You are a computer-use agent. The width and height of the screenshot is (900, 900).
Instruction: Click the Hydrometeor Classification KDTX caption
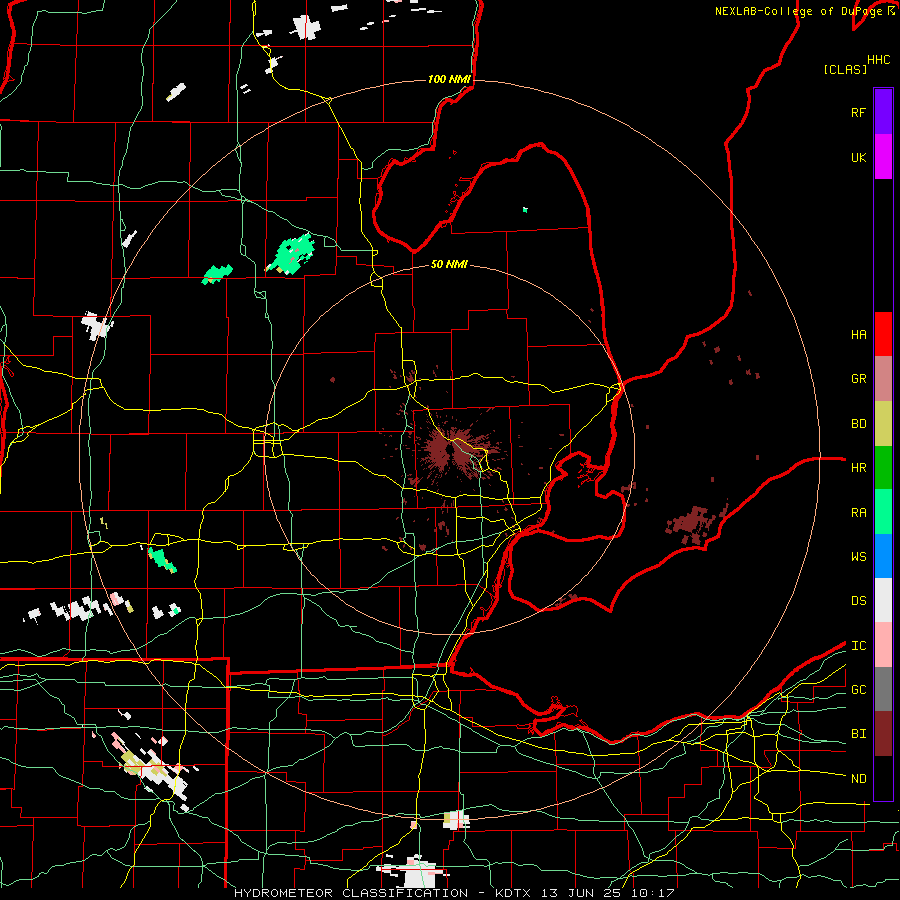pos(454,893)
